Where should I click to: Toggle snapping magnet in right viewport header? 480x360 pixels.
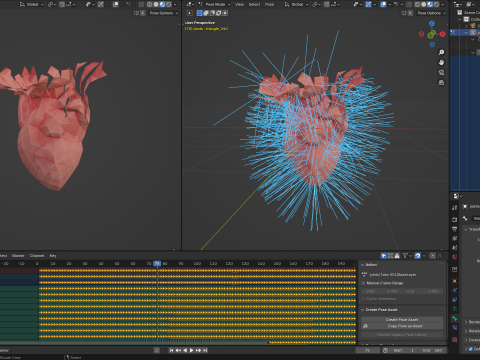point(327,4)
